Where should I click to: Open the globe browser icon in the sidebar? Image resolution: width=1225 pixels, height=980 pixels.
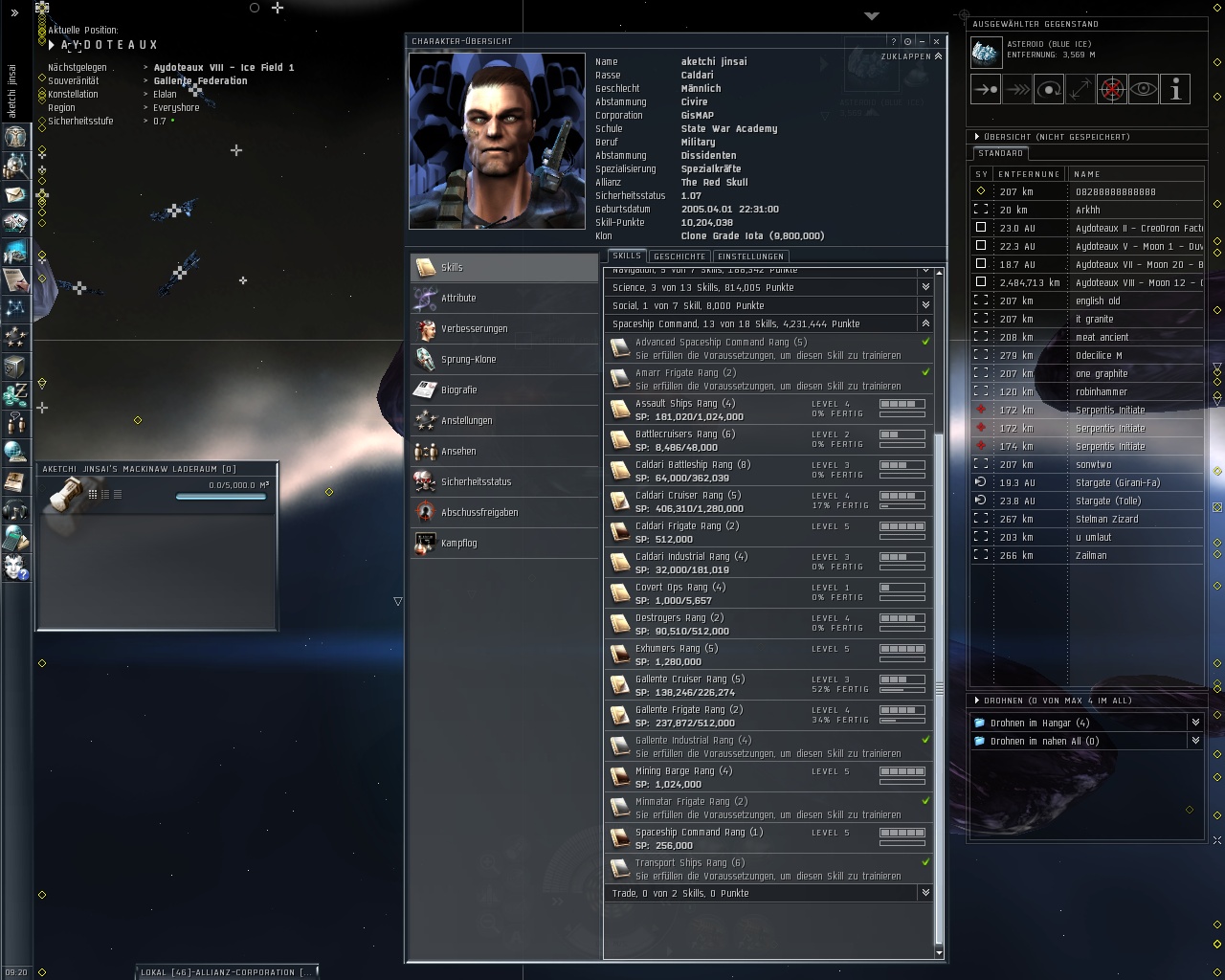pos(15,452)
